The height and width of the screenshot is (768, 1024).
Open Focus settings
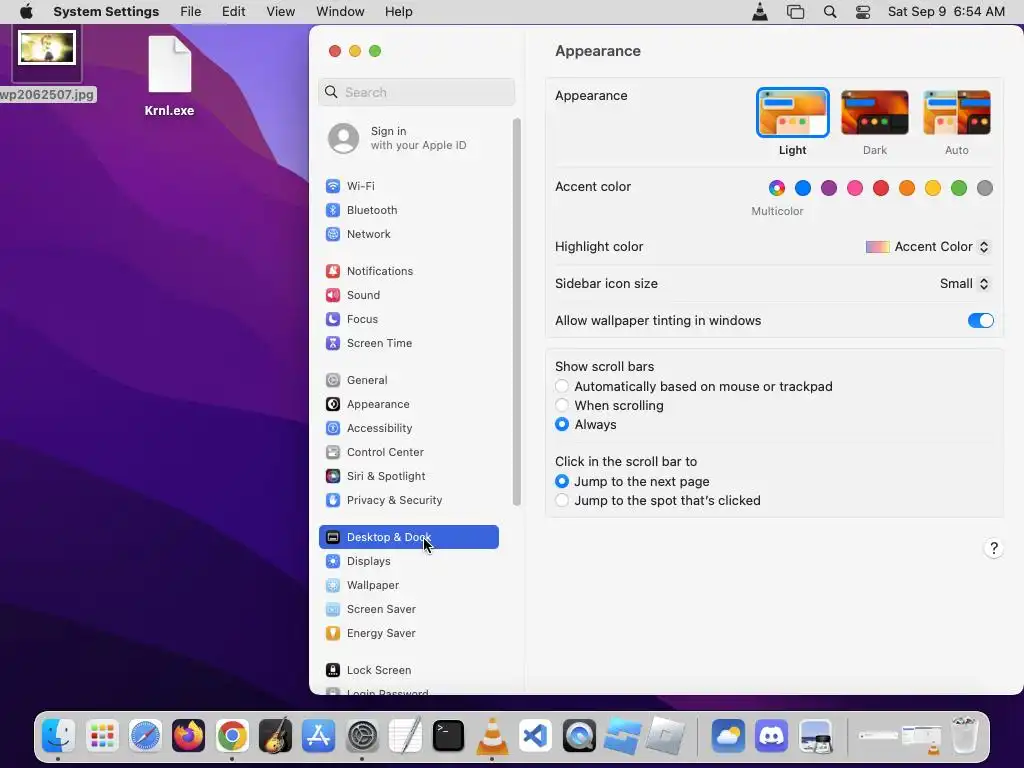click(x=409, y=319)
